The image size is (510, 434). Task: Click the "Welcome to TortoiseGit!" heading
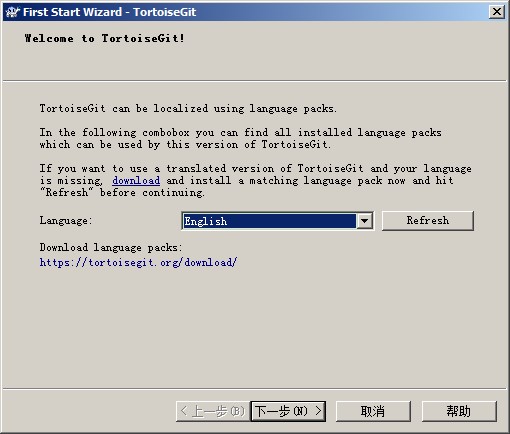click(x=104, y=38)
